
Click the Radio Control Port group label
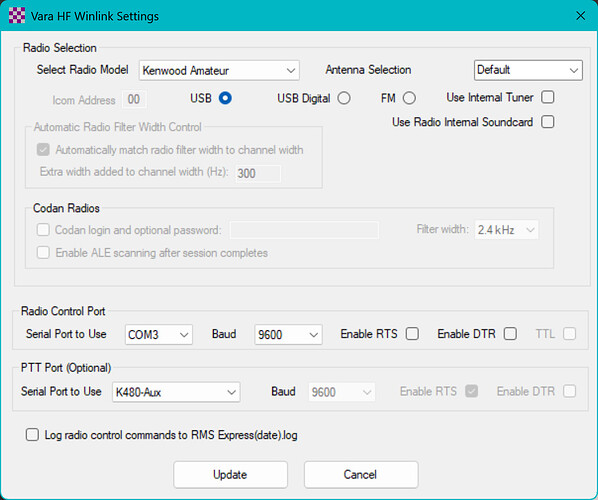point(63,311)
